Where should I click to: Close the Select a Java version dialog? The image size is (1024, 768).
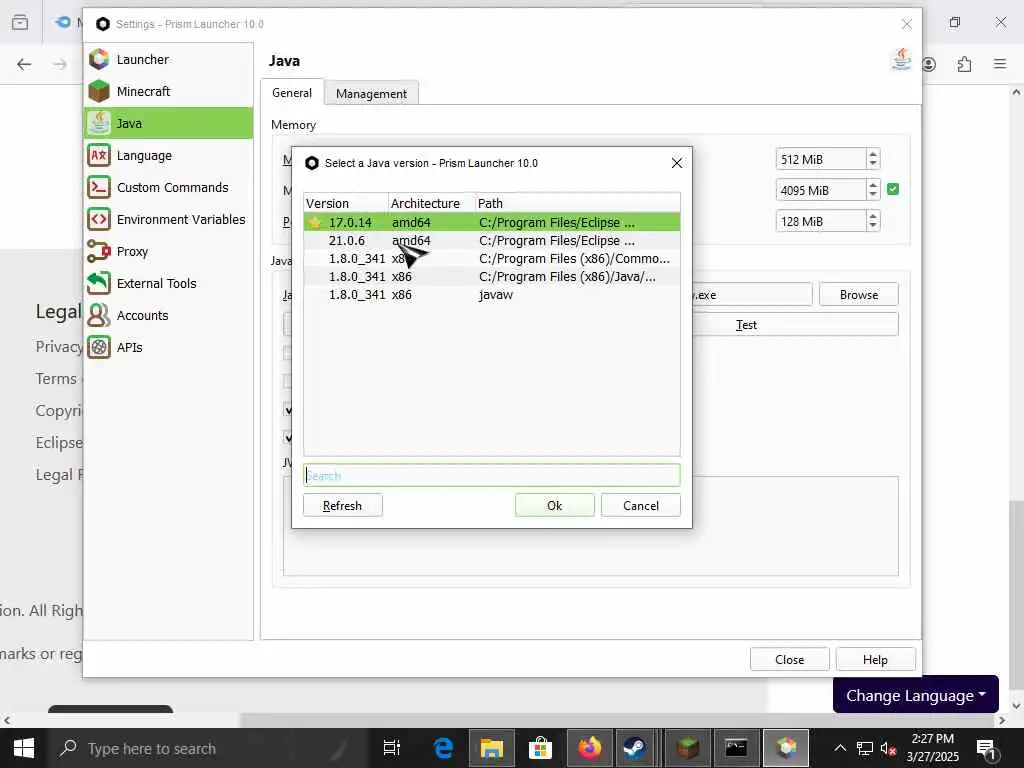click(x=677, y=163)
